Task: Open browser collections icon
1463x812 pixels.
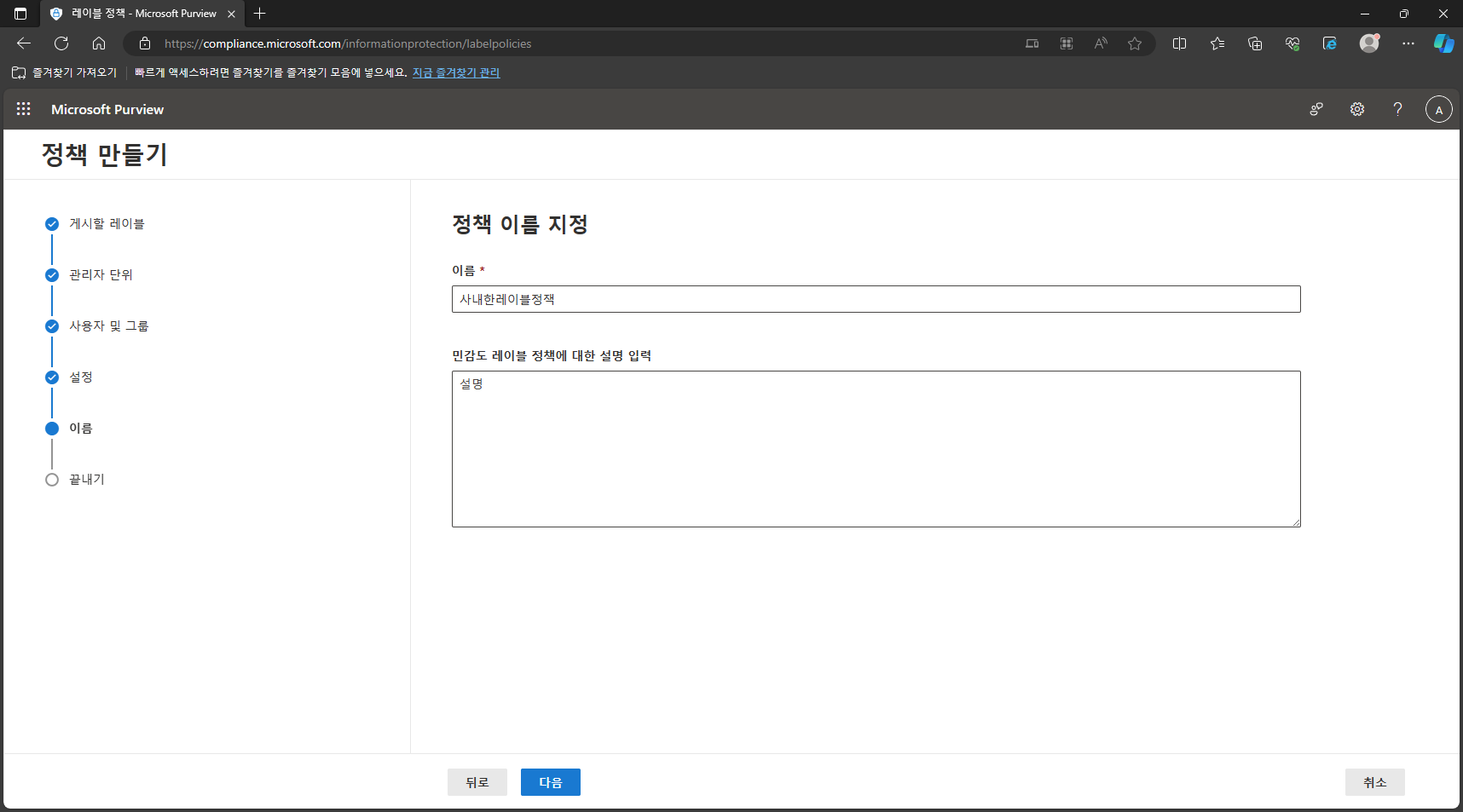Action: pos(1255,43)
